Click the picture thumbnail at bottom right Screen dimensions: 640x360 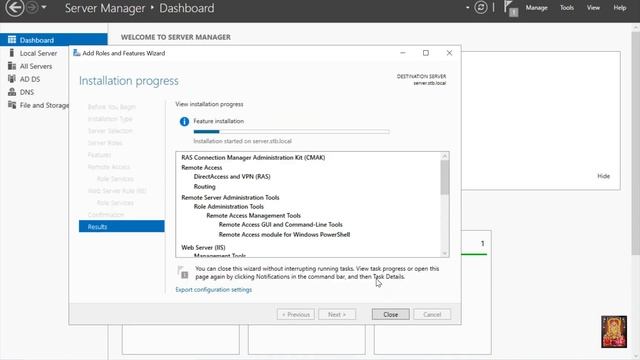[614, 332]
